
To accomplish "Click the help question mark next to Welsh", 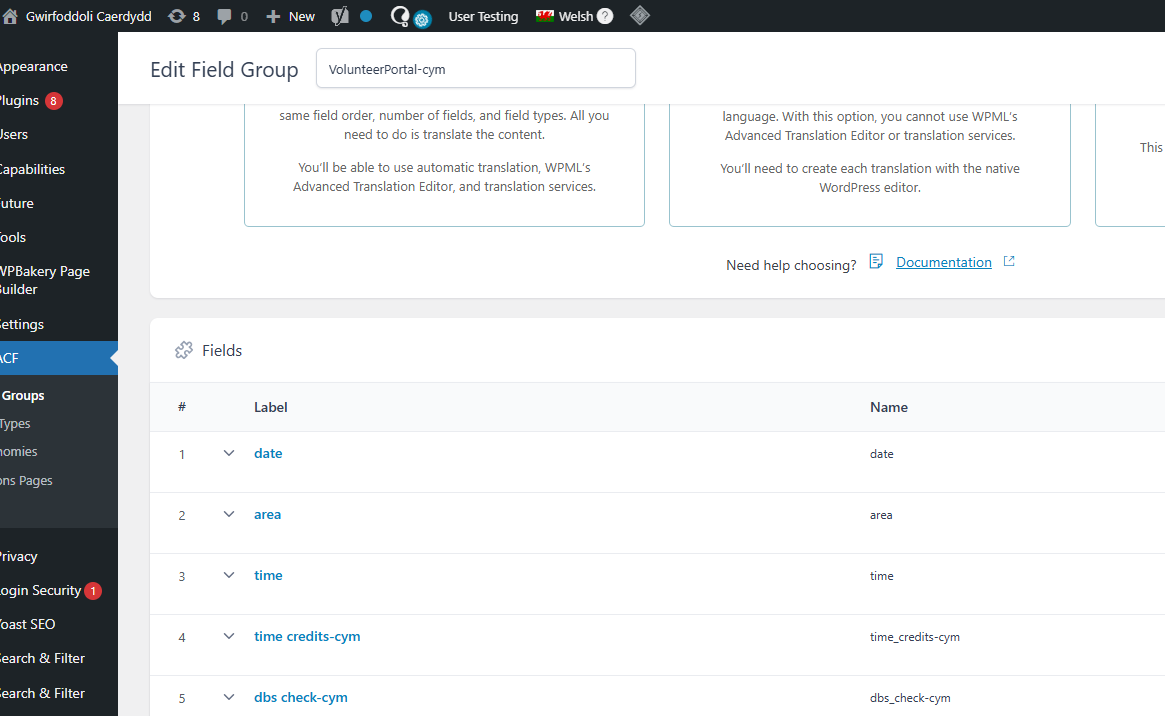I will pyautogui.click(x=605, y=16).
